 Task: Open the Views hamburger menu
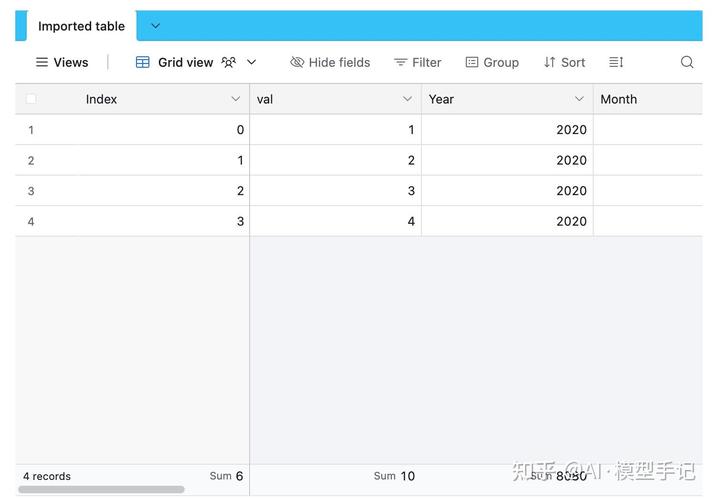point(42,62)
